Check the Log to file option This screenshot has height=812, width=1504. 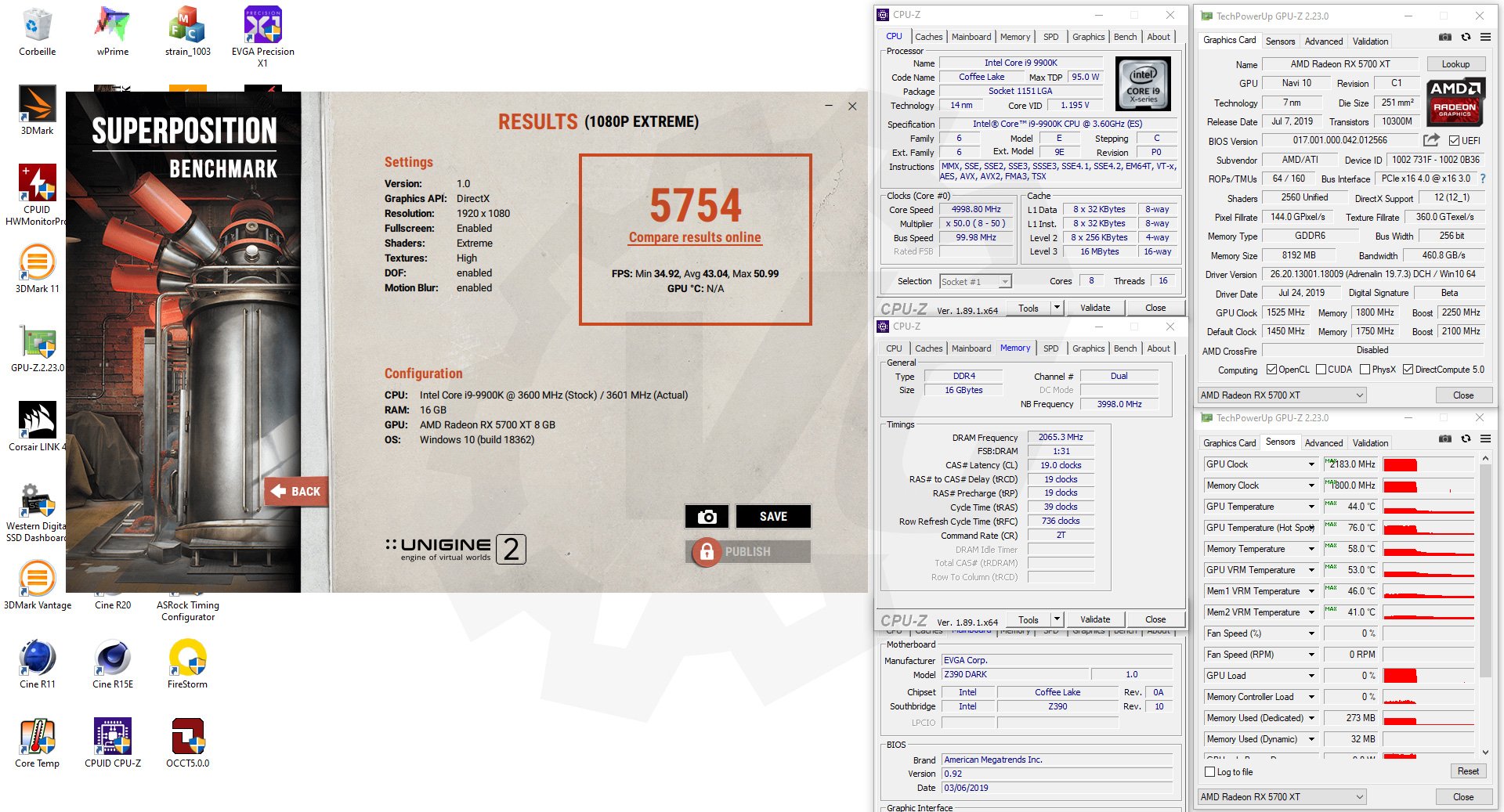click(x=1210, y=772)
